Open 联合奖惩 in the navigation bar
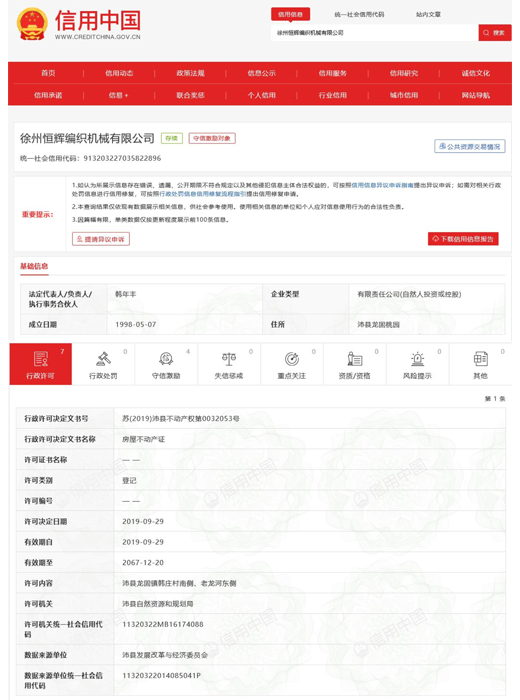The image size is (520, 700). point(190,95)
